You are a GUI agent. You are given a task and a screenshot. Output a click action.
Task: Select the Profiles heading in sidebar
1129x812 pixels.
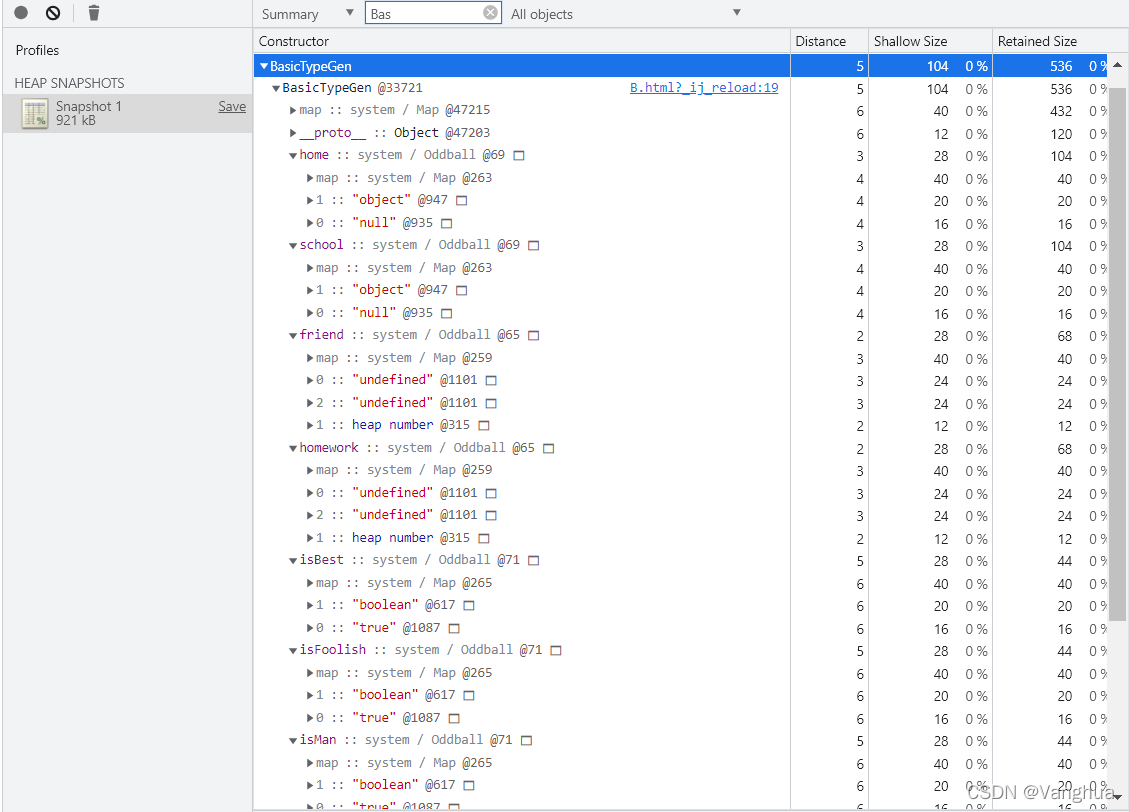click(x=37, y=50)
